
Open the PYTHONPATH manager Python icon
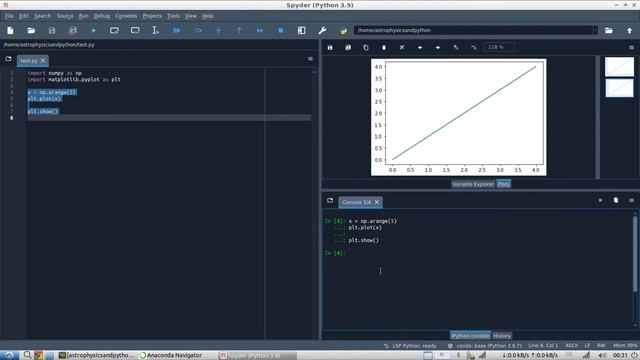tap(343, 31)
